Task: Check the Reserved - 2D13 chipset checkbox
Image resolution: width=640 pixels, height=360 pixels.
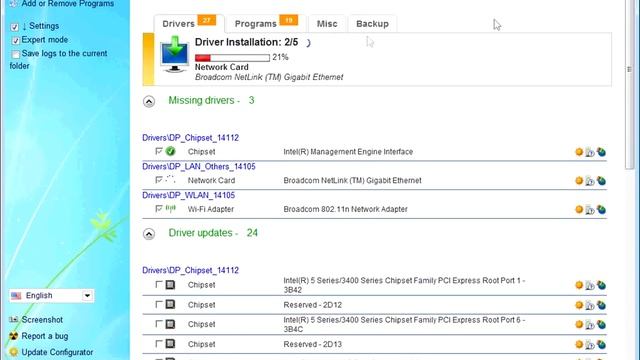Action: pos(159,344)
